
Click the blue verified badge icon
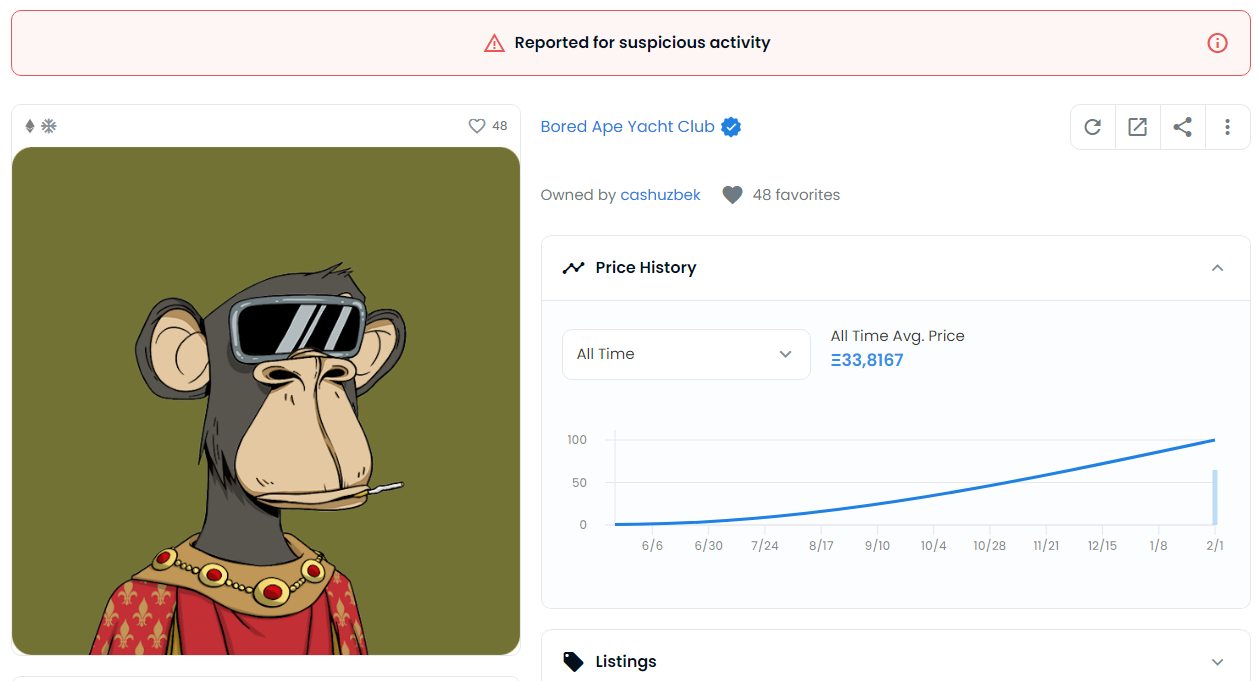tap(731, 127)
